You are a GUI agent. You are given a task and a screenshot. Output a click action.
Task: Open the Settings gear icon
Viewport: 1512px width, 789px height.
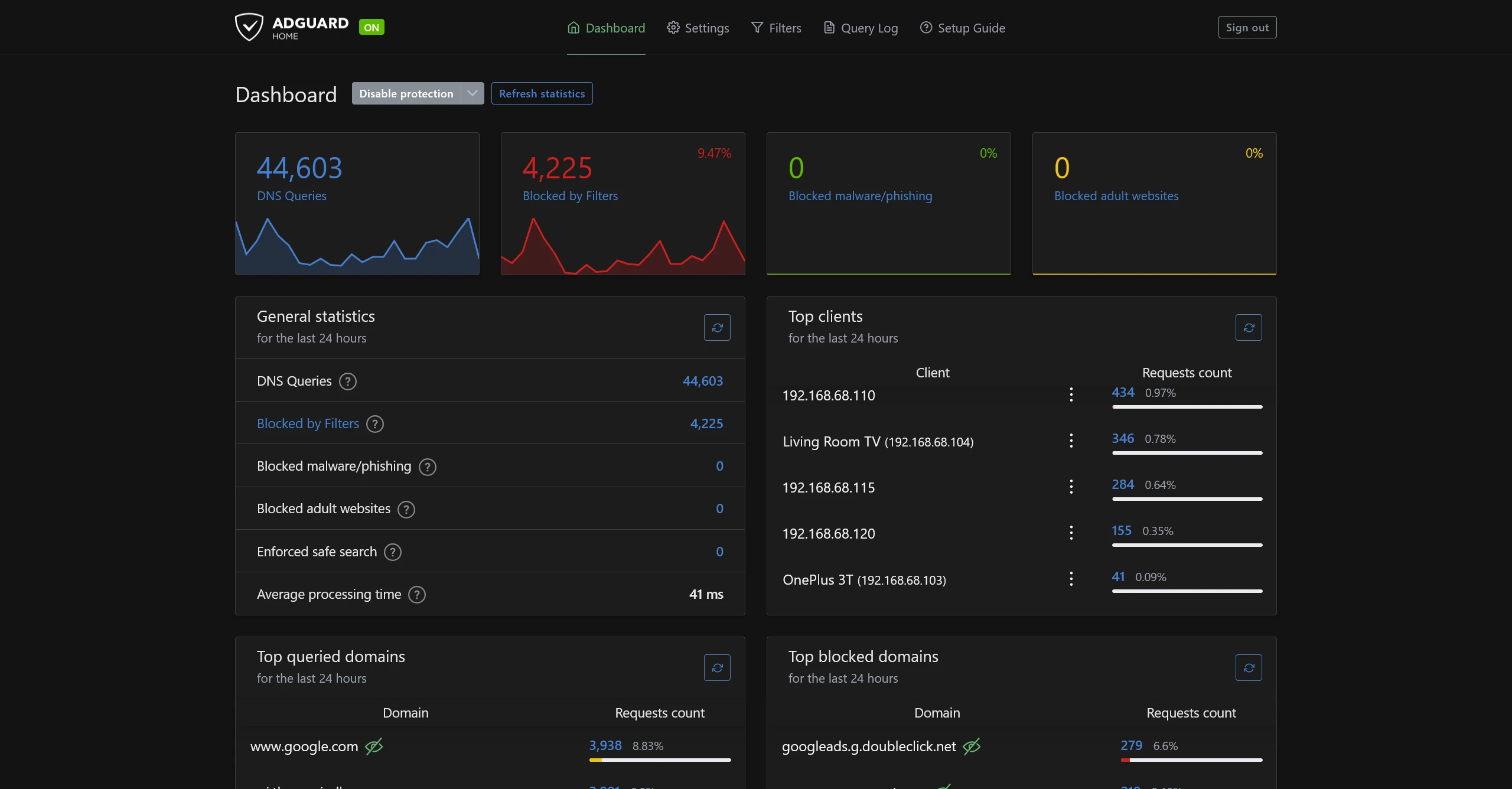[x=673, y=27]
